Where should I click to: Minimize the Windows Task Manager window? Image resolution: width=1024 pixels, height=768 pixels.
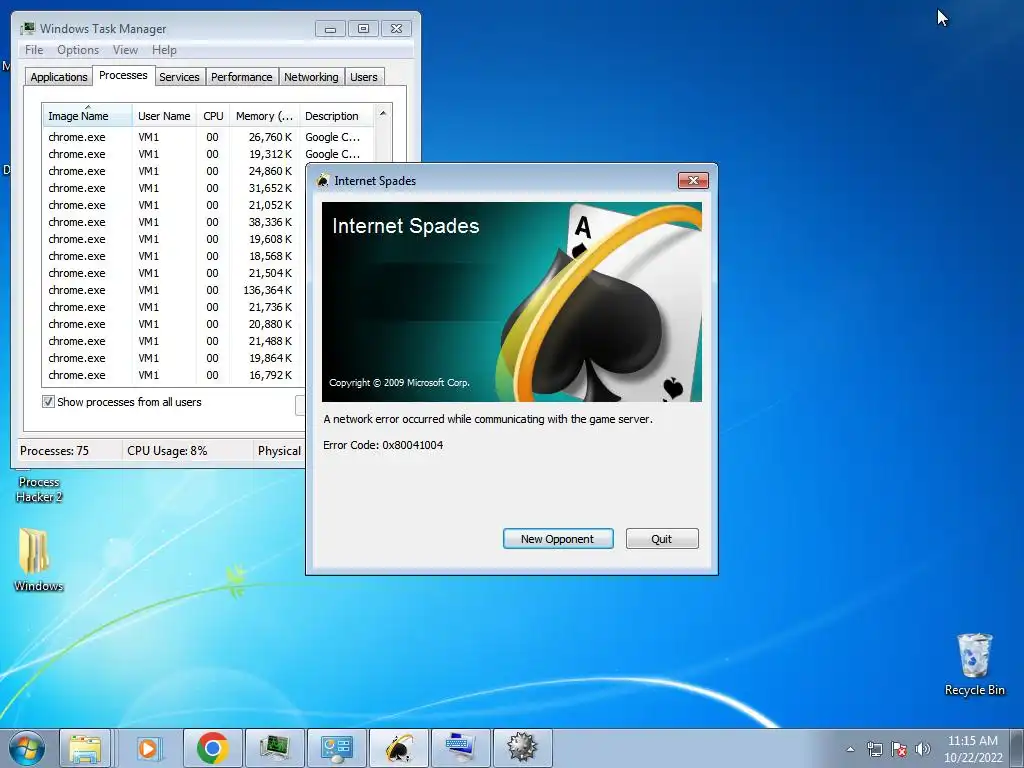pos(330,29)
